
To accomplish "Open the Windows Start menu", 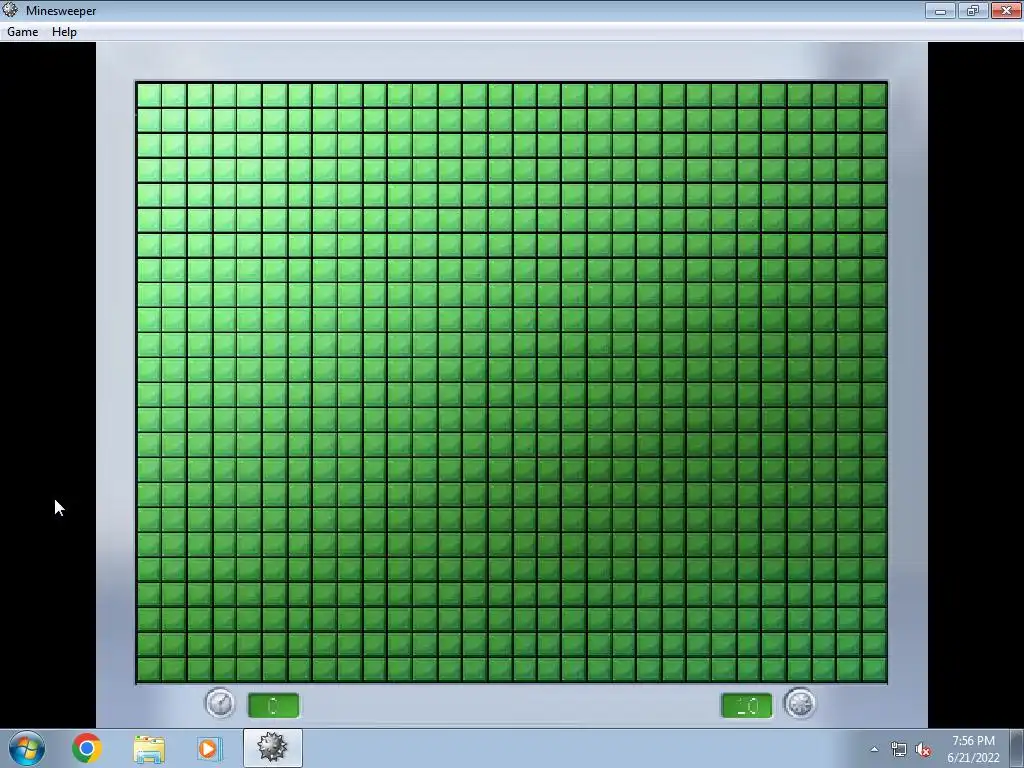I will pyautogui.click(x=27, y=748).
